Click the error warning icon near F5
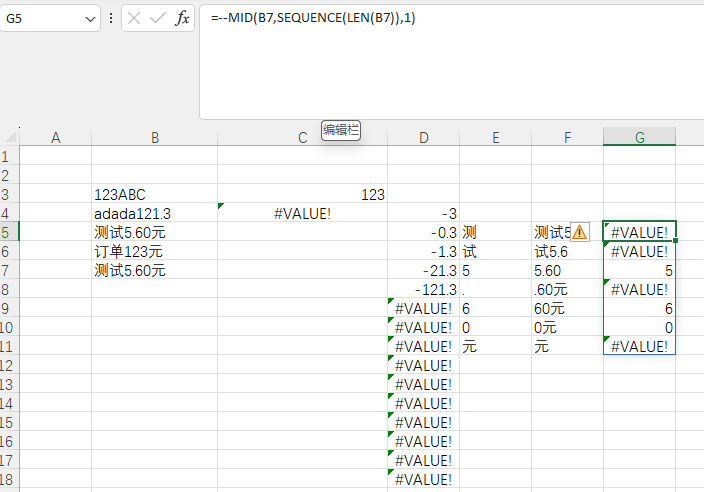The width and height of the screenshot is (704, 492). point(580,232)
